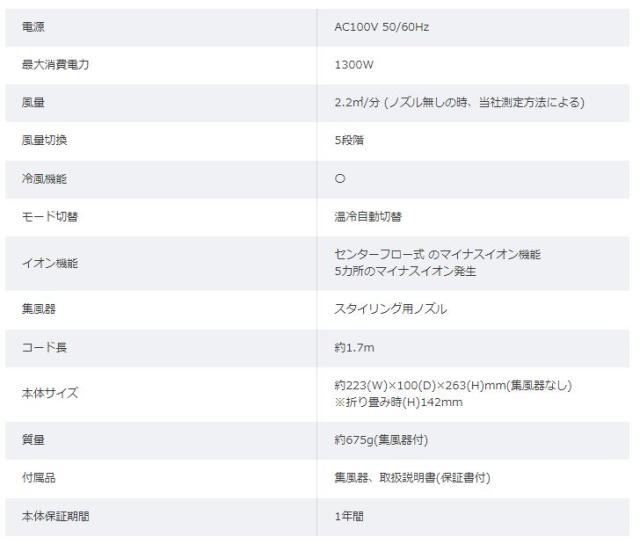The image size is (640, 544).
Task: Select the スタイリング用ノズル value
Action: (x=390, y=309)
